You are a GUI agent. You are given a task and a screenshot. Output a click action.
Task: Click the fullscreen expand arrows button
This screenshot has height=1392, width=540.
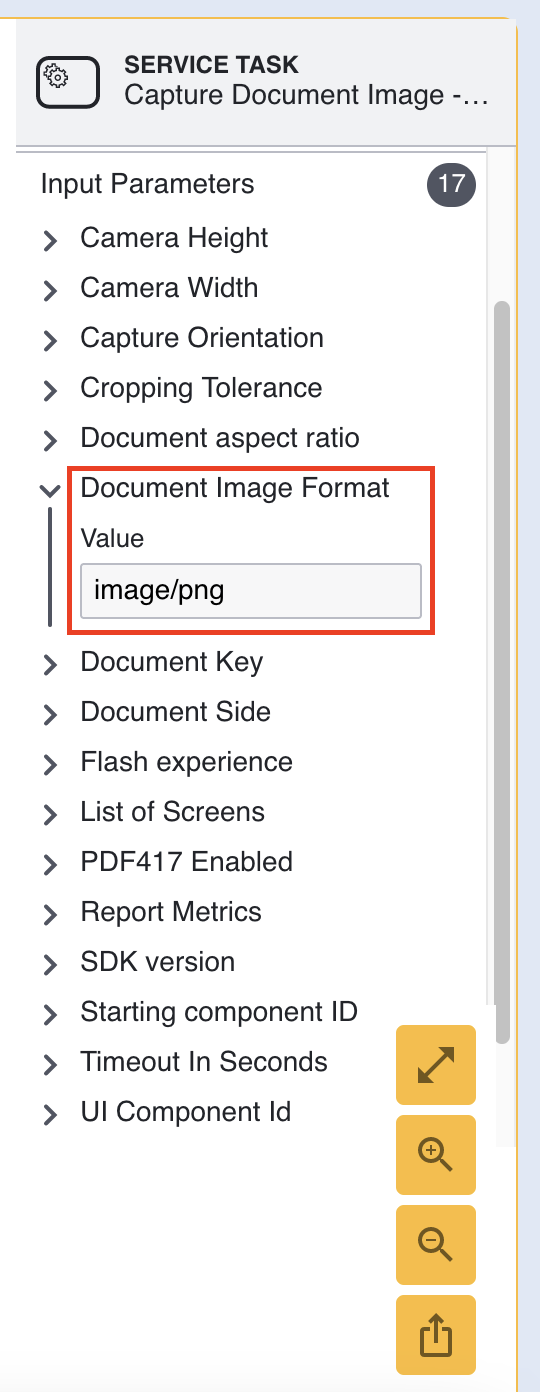click(x=436, y=1064)
